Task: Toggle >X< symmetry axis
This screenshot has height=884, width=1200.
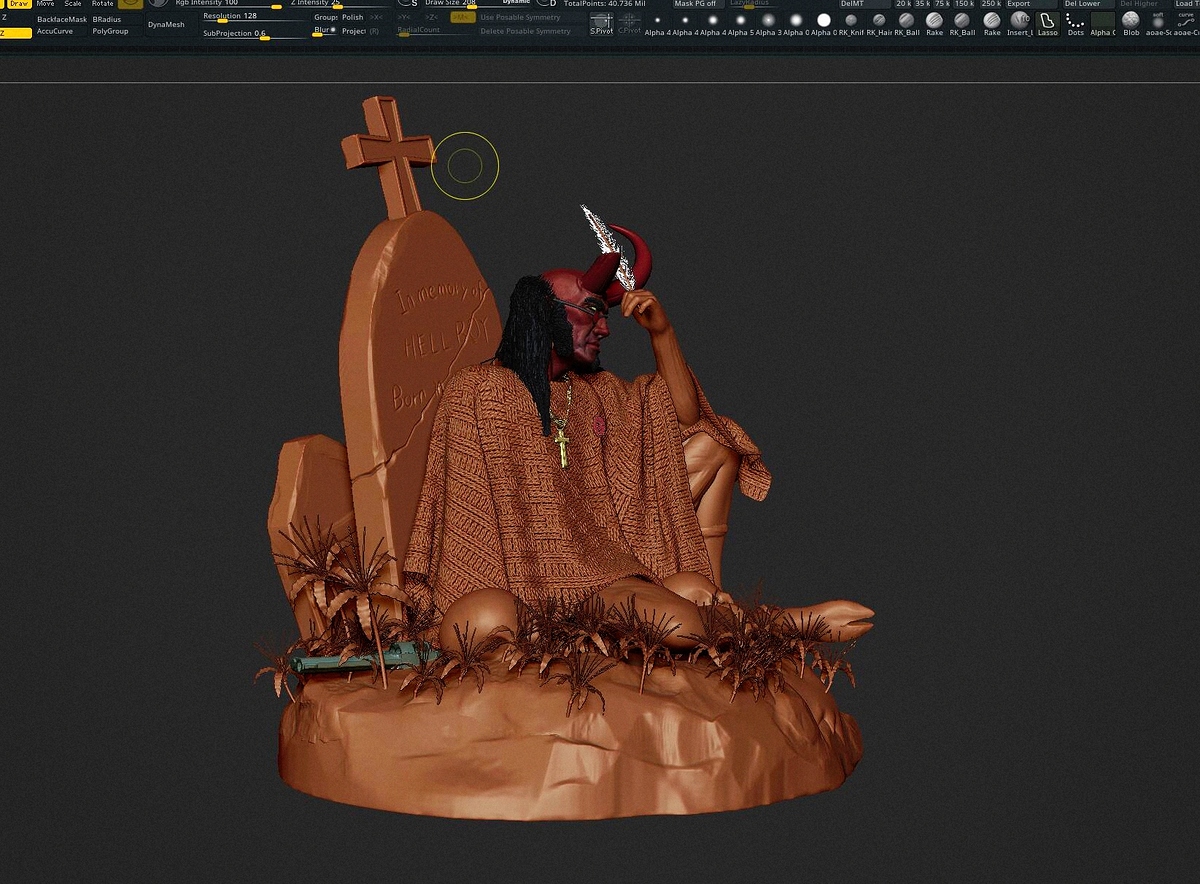Action: click(x=376, y=17)
